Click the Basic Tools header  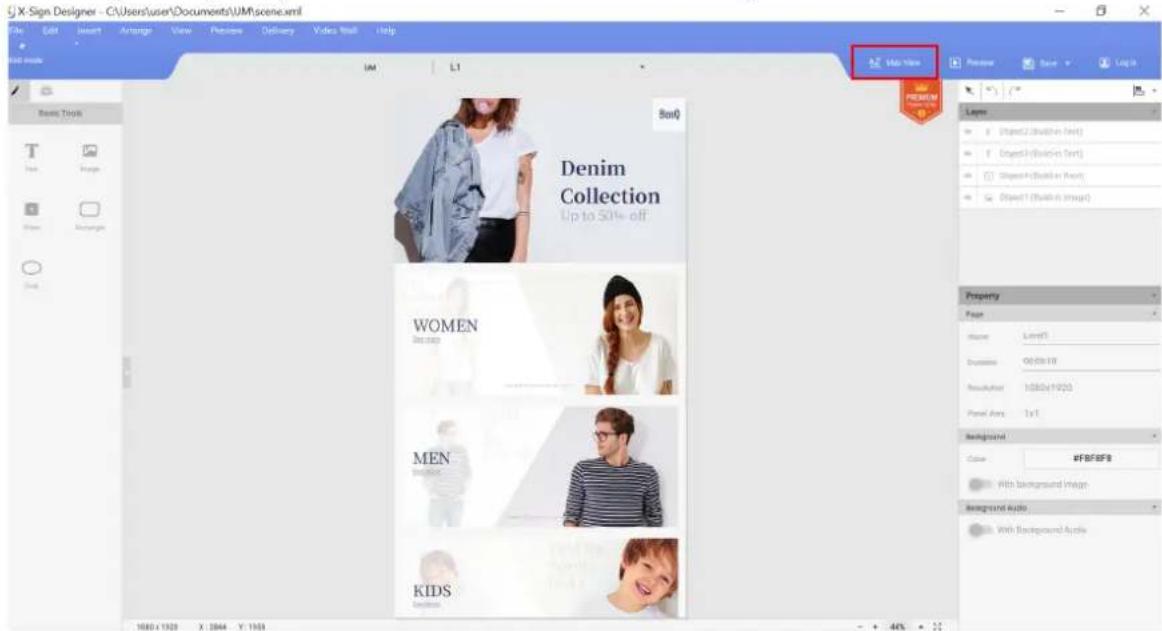tap(65, 113)
